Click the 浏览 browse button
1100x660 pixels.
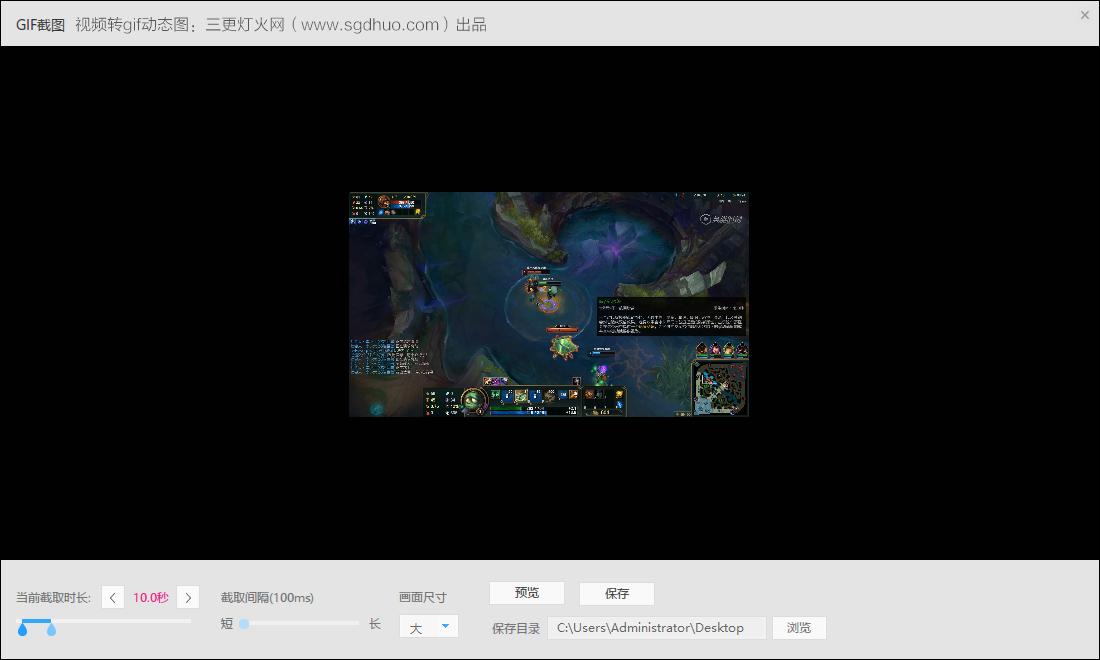tap(799, 628)
